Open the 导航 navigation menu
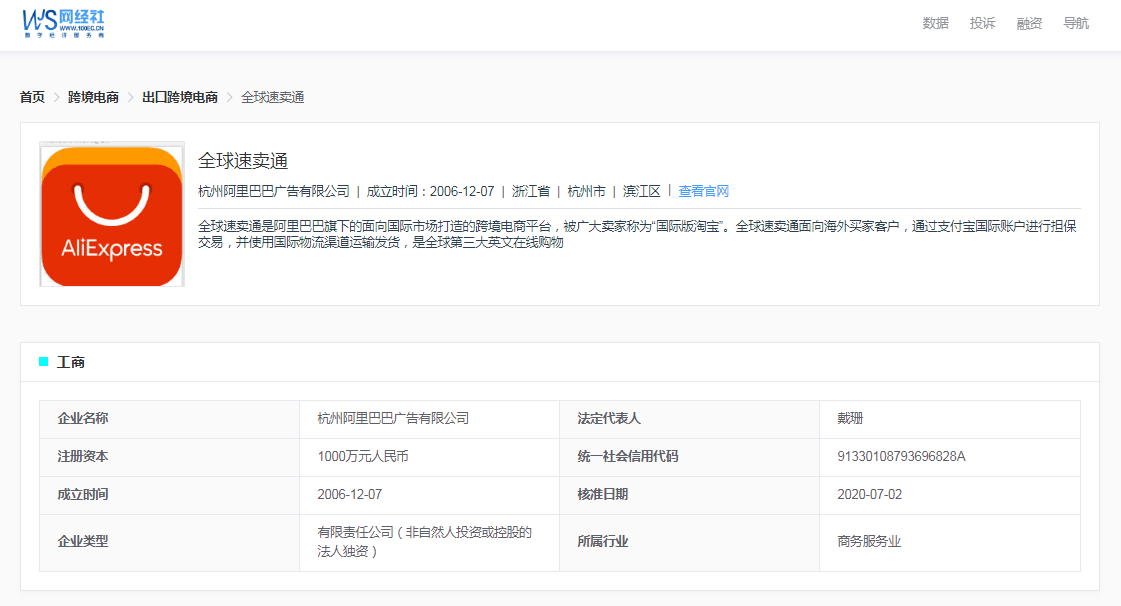Screen dimensions: 1121x606 coord(1076,24)
